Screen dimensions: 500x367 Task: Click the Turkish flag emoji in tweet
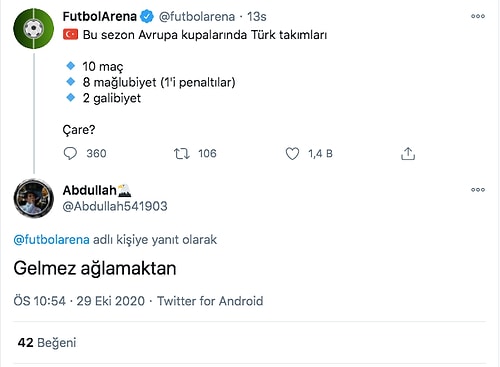coord(70,35)
